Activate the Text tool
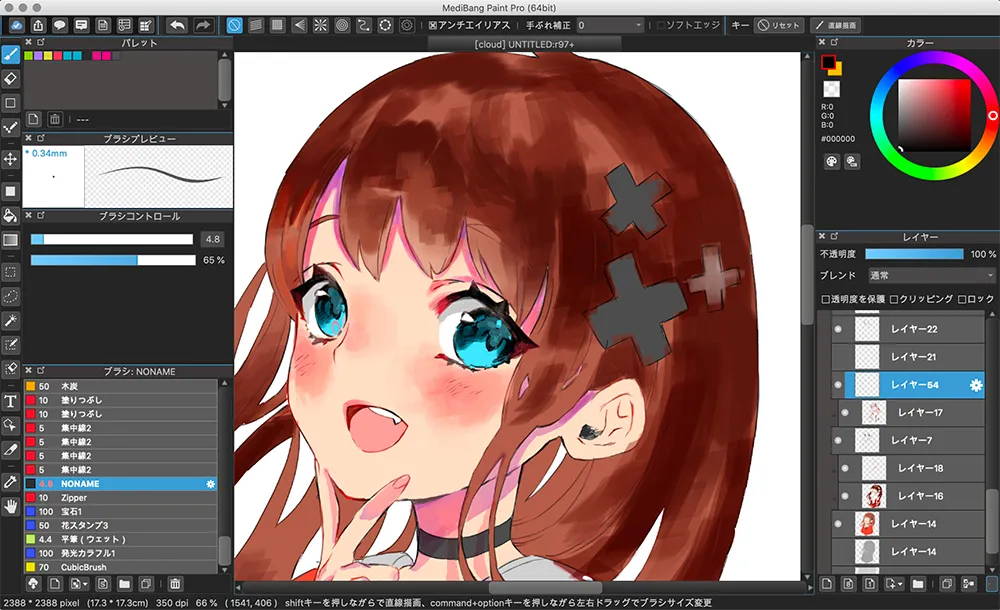Screen dimensions: 1000x610 [11, 401]
